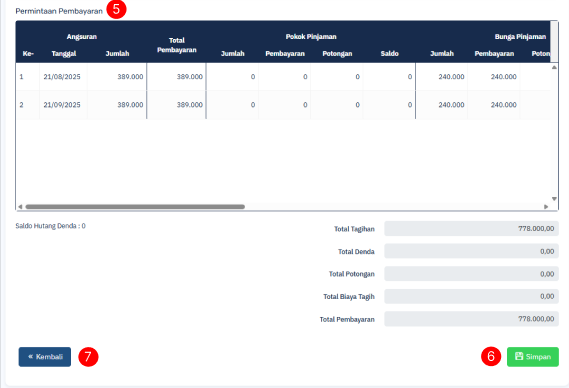Click the Tanggal column header
Image resolution: width=569 pixels, height=388 pixels.
tap(64, 53)
